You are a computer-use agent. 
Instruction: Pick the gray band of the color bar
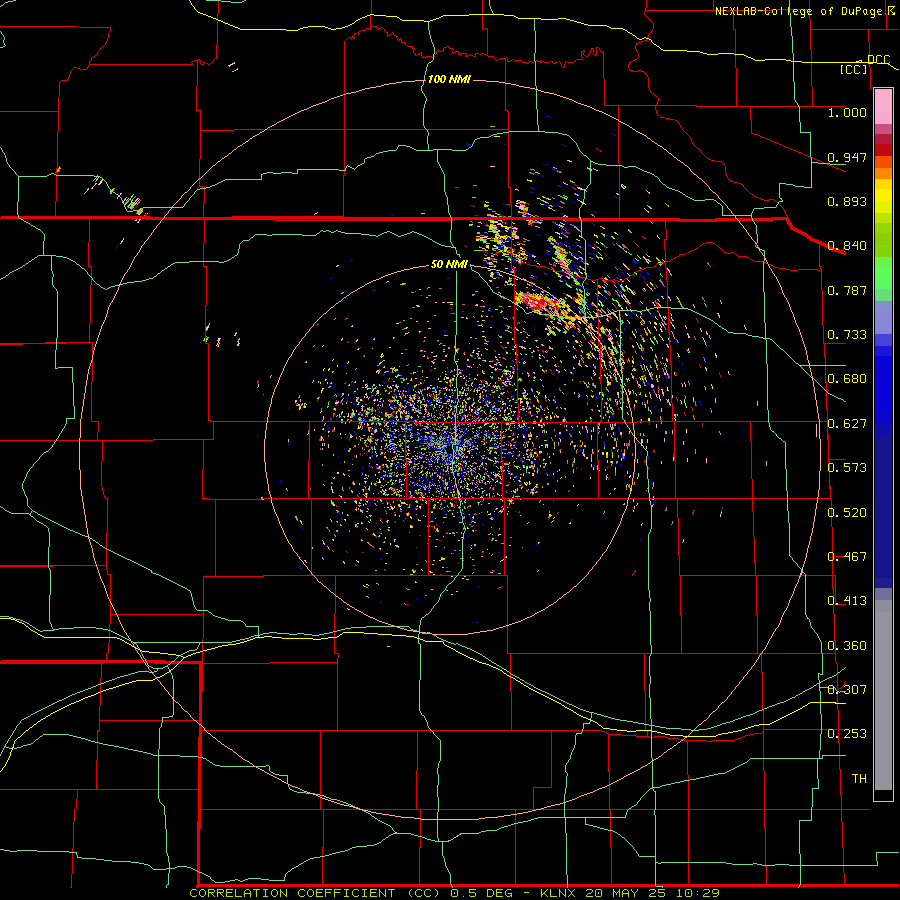point(883,695)
